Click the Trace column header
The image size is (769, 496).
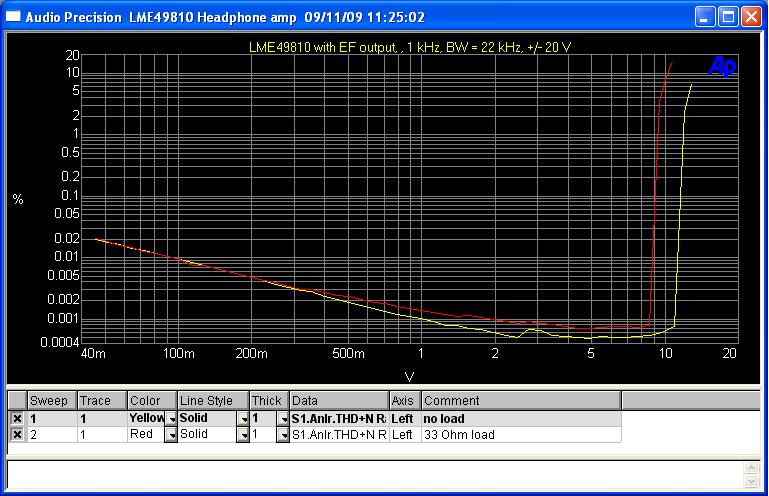[x=103, y=400]
